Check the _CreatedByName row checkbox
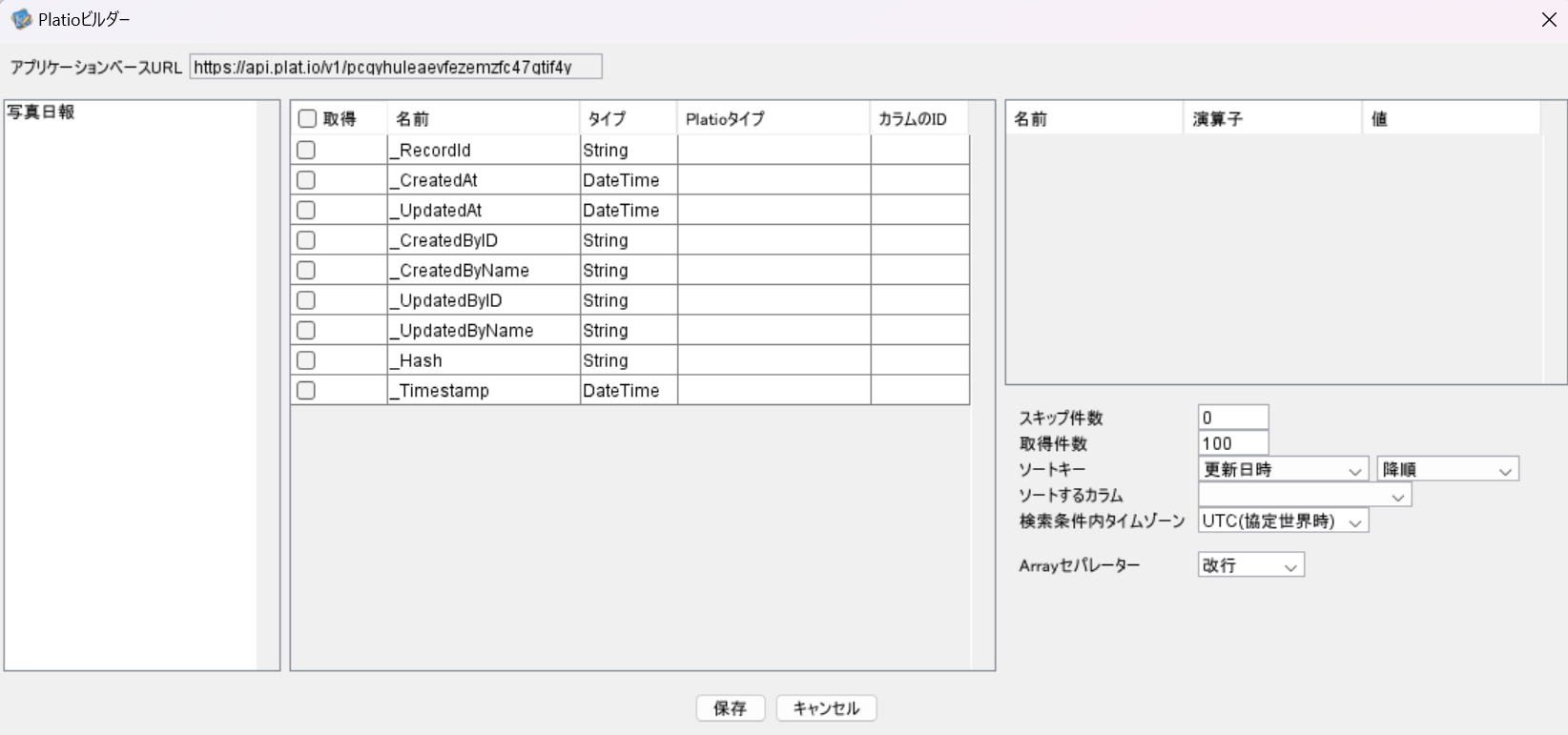 pyautogui.click(x=306, y=270)
